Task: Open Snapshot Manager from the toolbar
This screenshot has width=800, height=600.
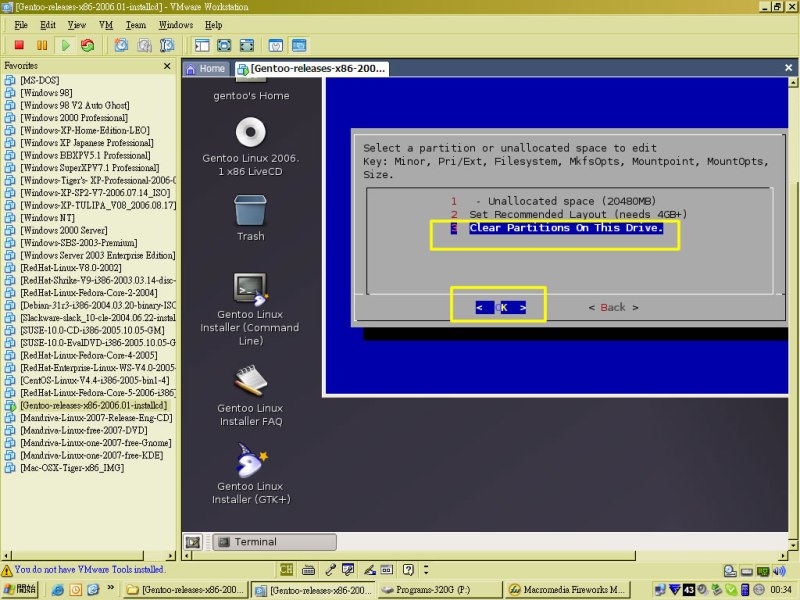Action: (x=167, y=45)
